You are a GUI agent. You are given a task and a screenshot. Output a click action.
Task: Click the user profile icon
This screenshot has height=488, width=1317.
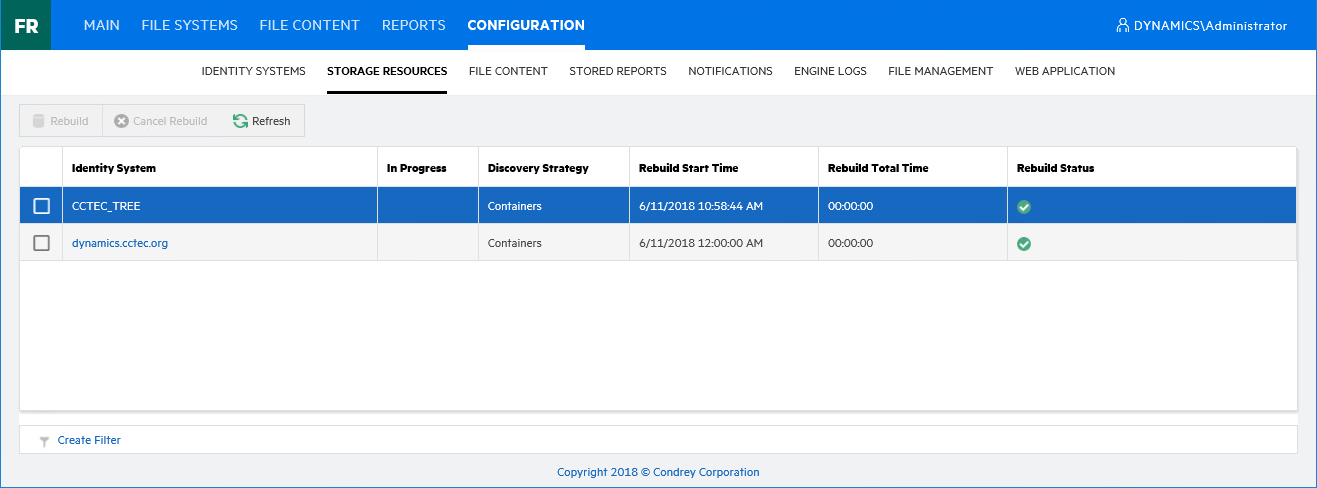point(1122,25)
